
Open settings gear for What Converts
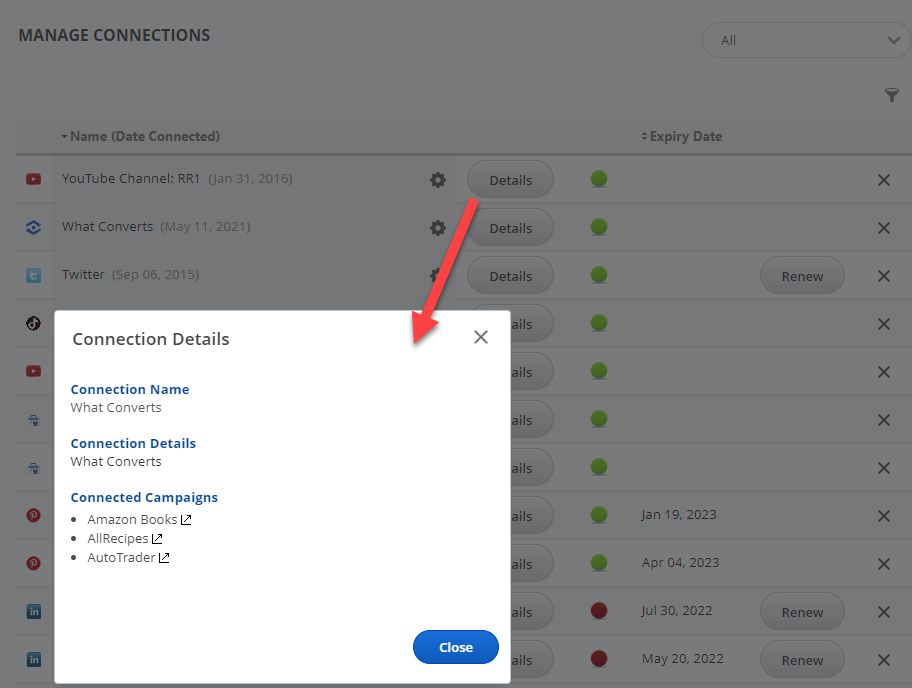[438, 228]
